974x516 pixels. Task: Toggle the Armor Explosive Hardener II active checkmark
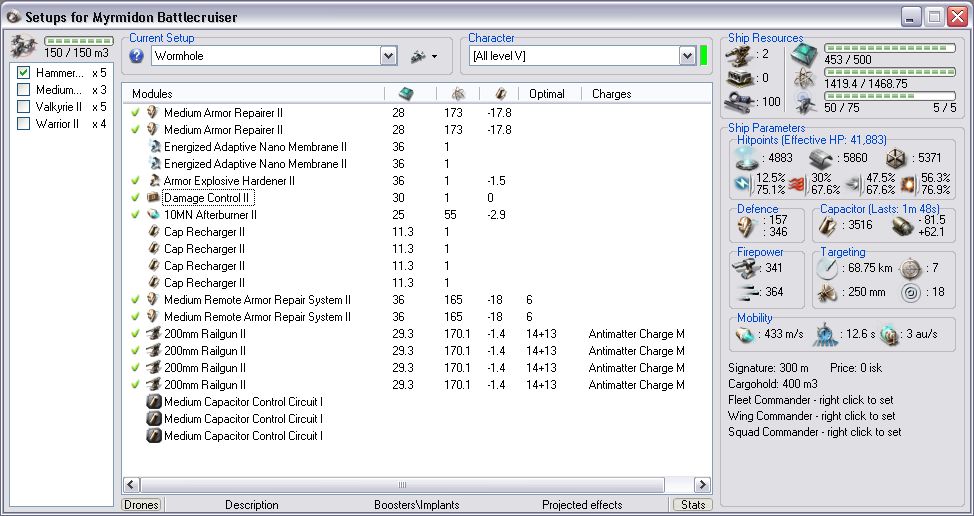tap(135, 181)
